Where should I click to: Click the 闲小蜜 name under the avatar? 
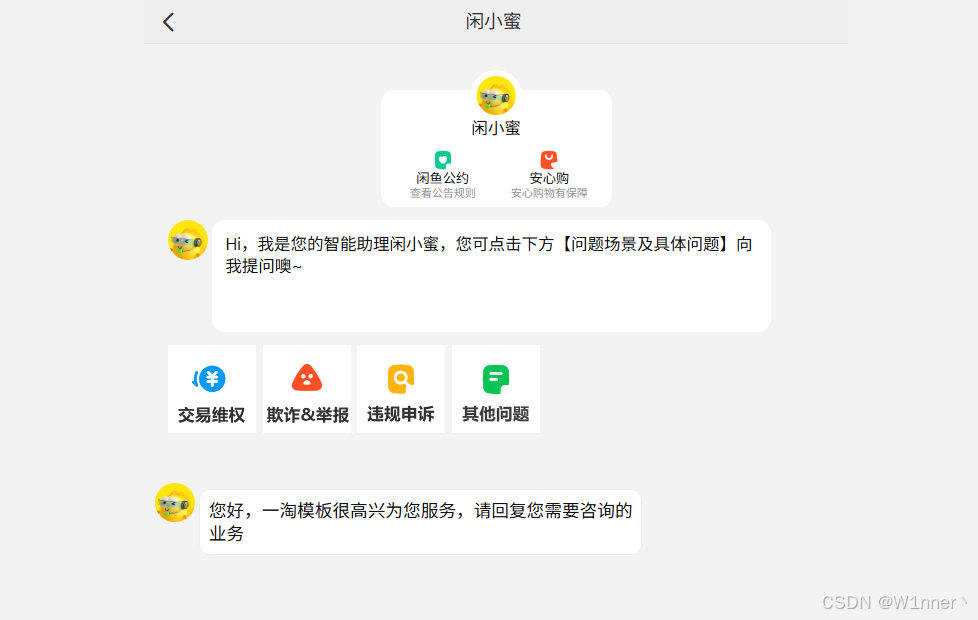click(x=496, y=128)
